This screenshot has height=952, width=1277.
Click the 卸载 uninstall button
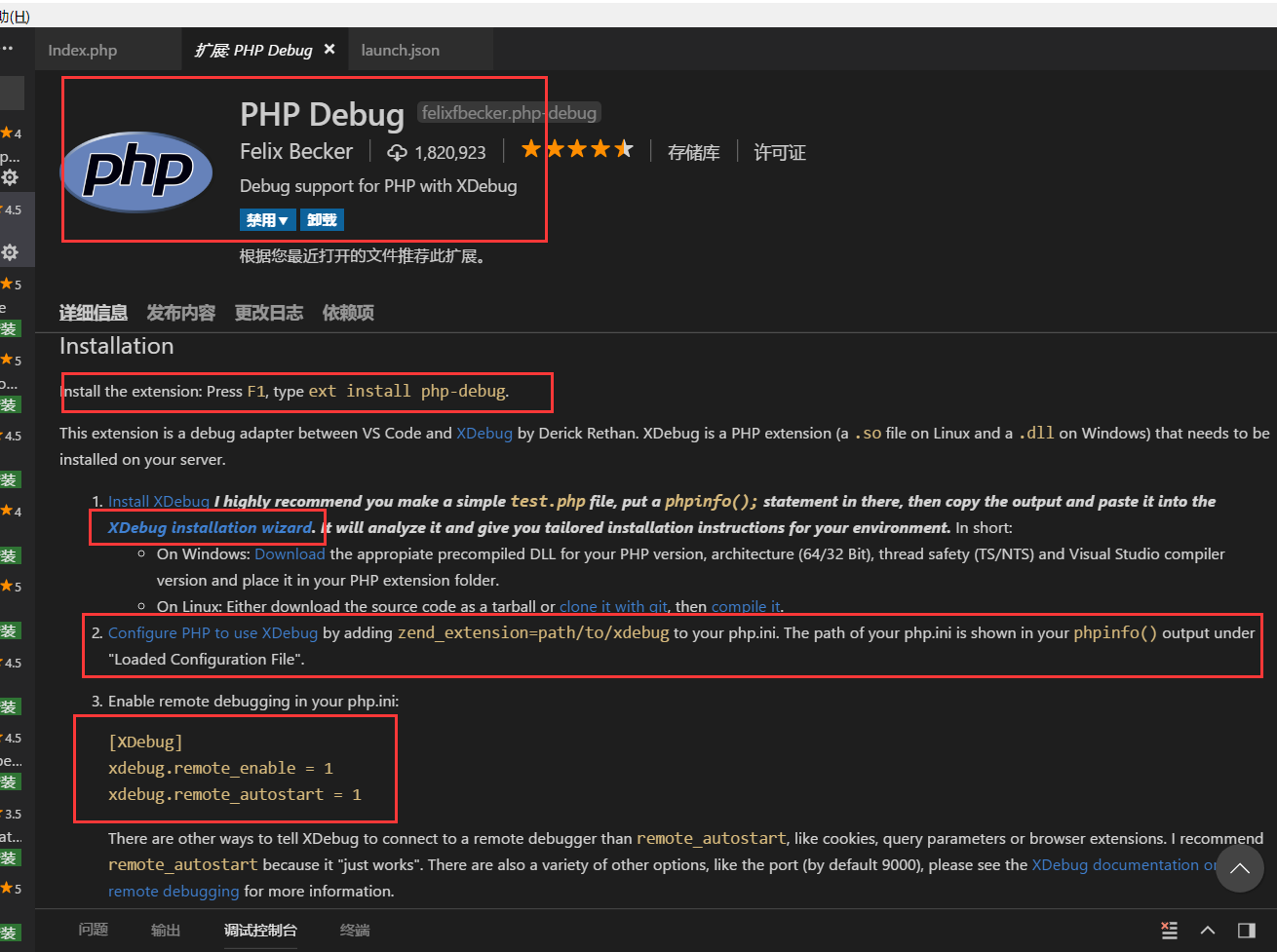[x=322, y=220]
